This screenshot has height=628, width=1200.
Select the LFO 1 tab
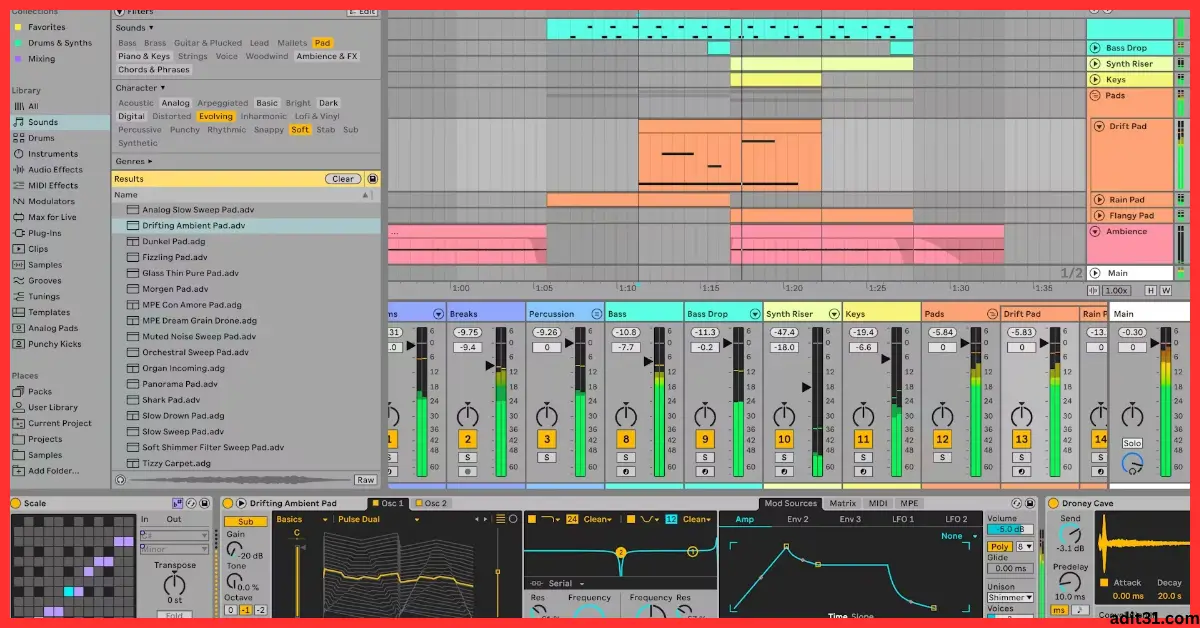pyautogui.click(x=904, y=519)
